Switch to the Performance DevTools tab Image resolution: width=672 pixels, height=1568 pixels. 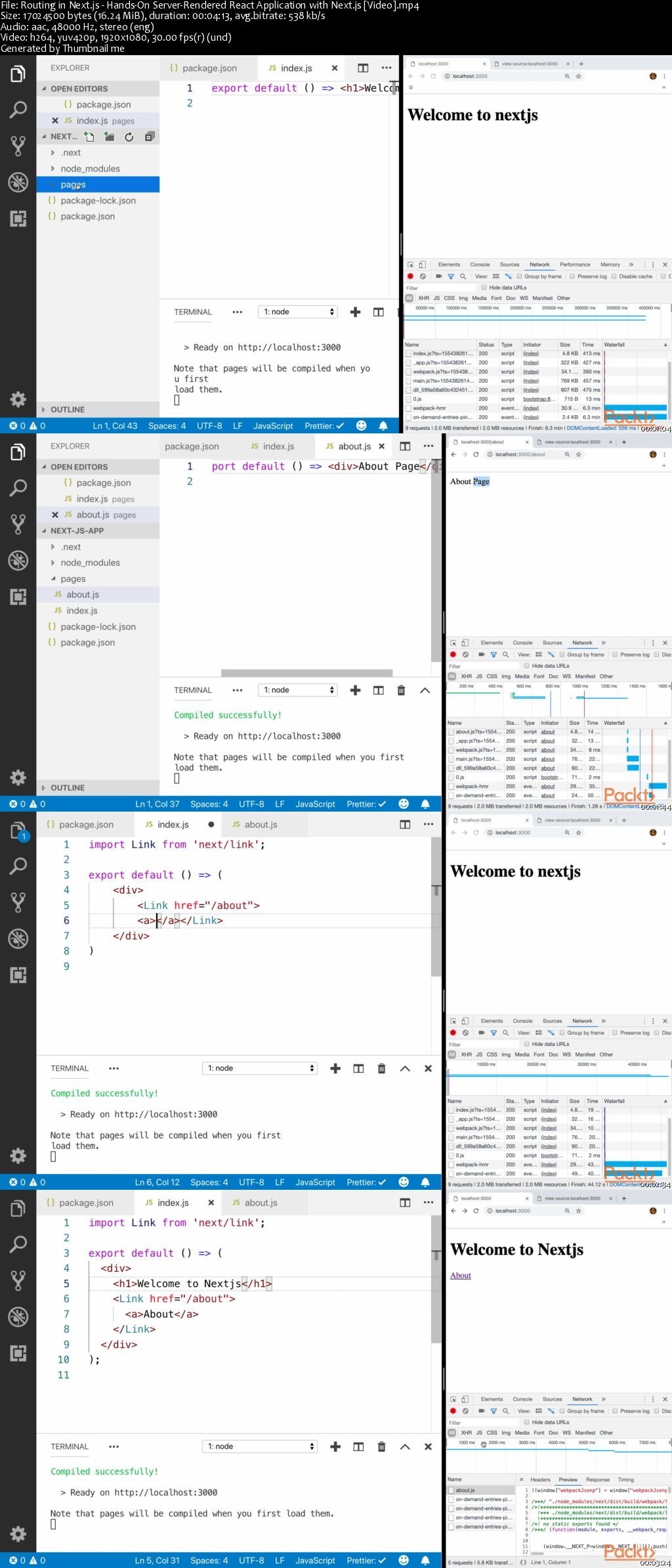click(x=575, y=265)
